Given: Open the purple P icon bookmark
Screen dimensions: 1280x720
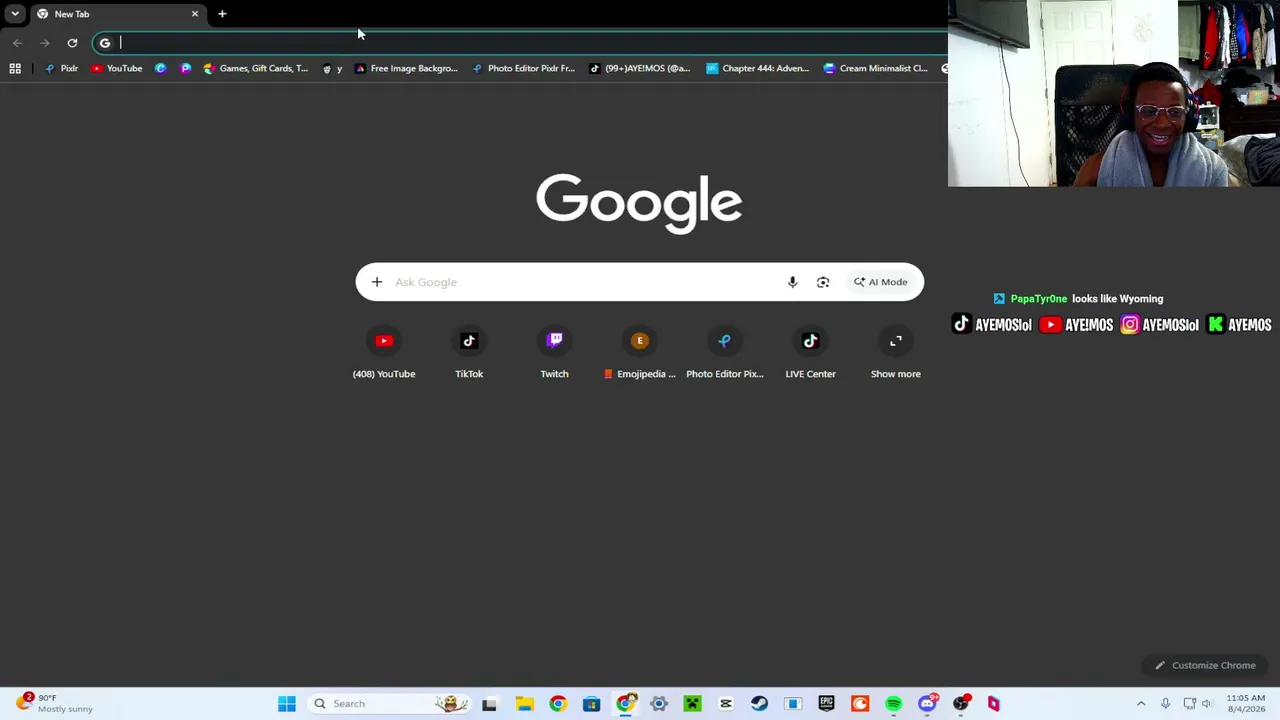Looking at the screenshot, I should (185, 68).
